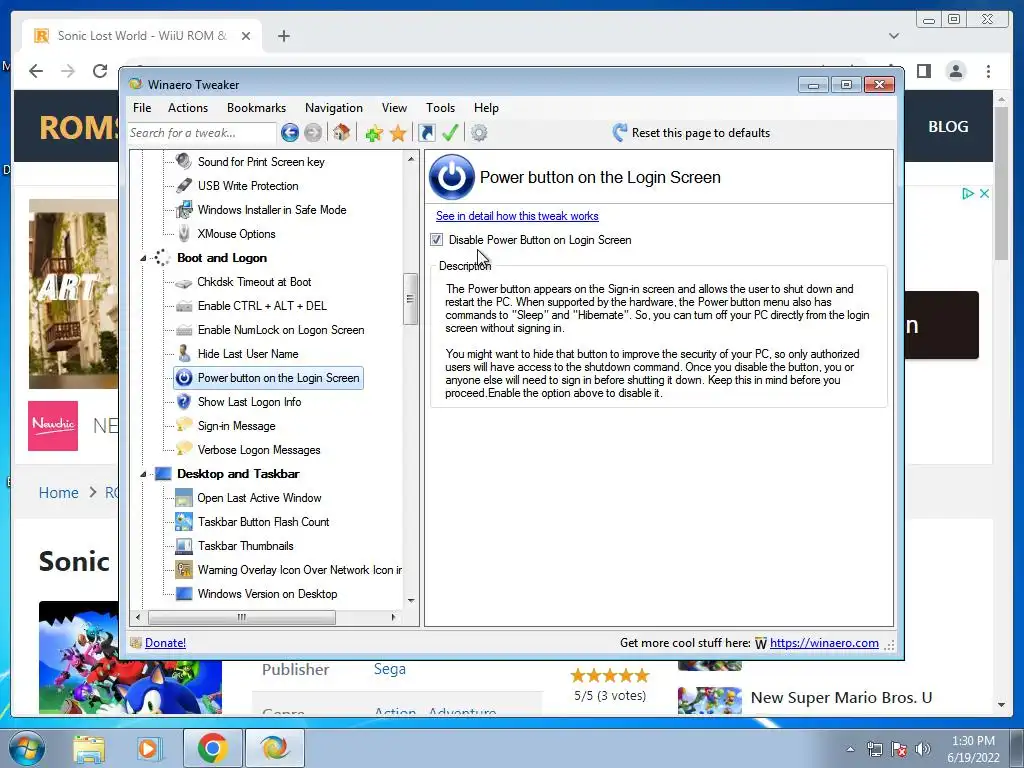This screenshot has width=1024, height=768.
Task: Click the Windows Installer in Safe Mode icon
Action: (x=184, y=210)
